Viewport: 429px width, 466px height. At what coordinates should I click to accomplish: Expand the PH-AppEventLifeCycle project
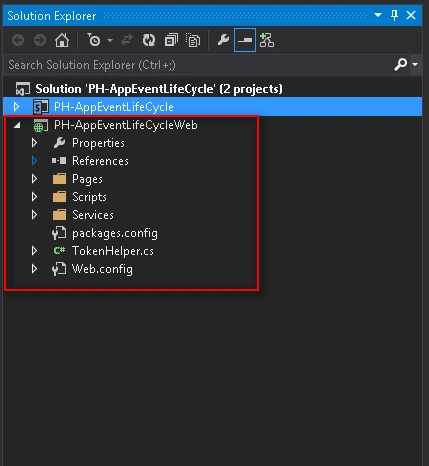(16, 107)
